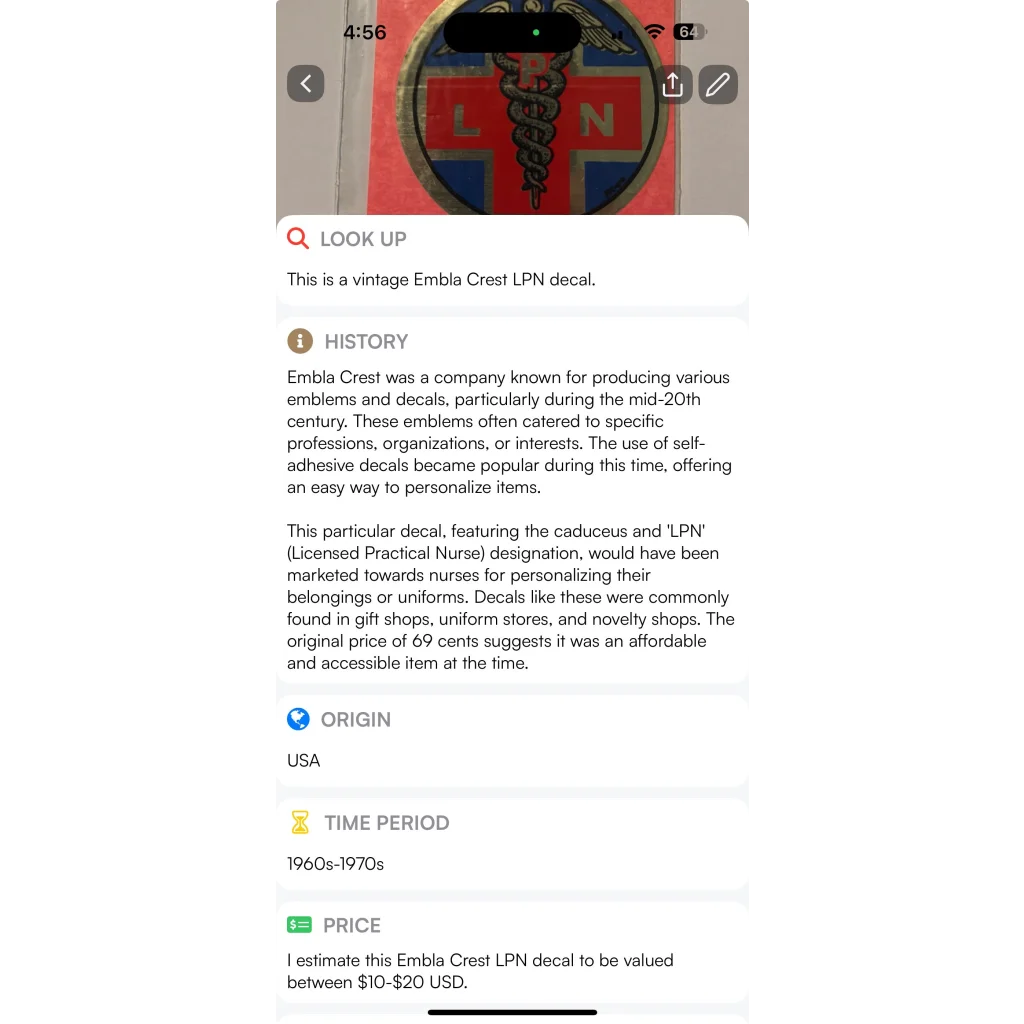Tap the back arrow button
This screenshot has width=1024, height=1024.
306,84
